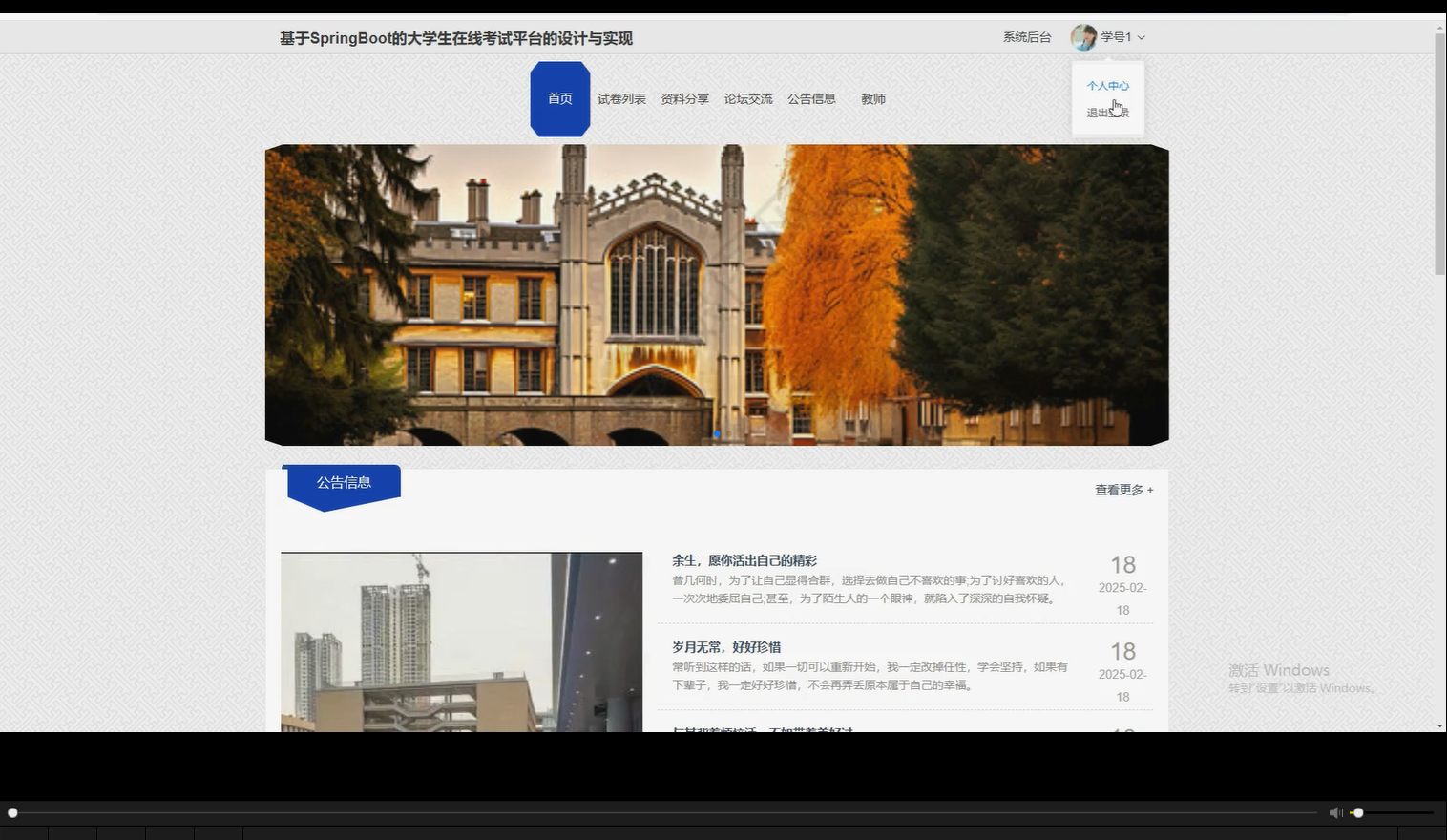This screenshot has width=1447, height=840.
Task: Open 教师 navigation item
Action: tap(873, 99)
